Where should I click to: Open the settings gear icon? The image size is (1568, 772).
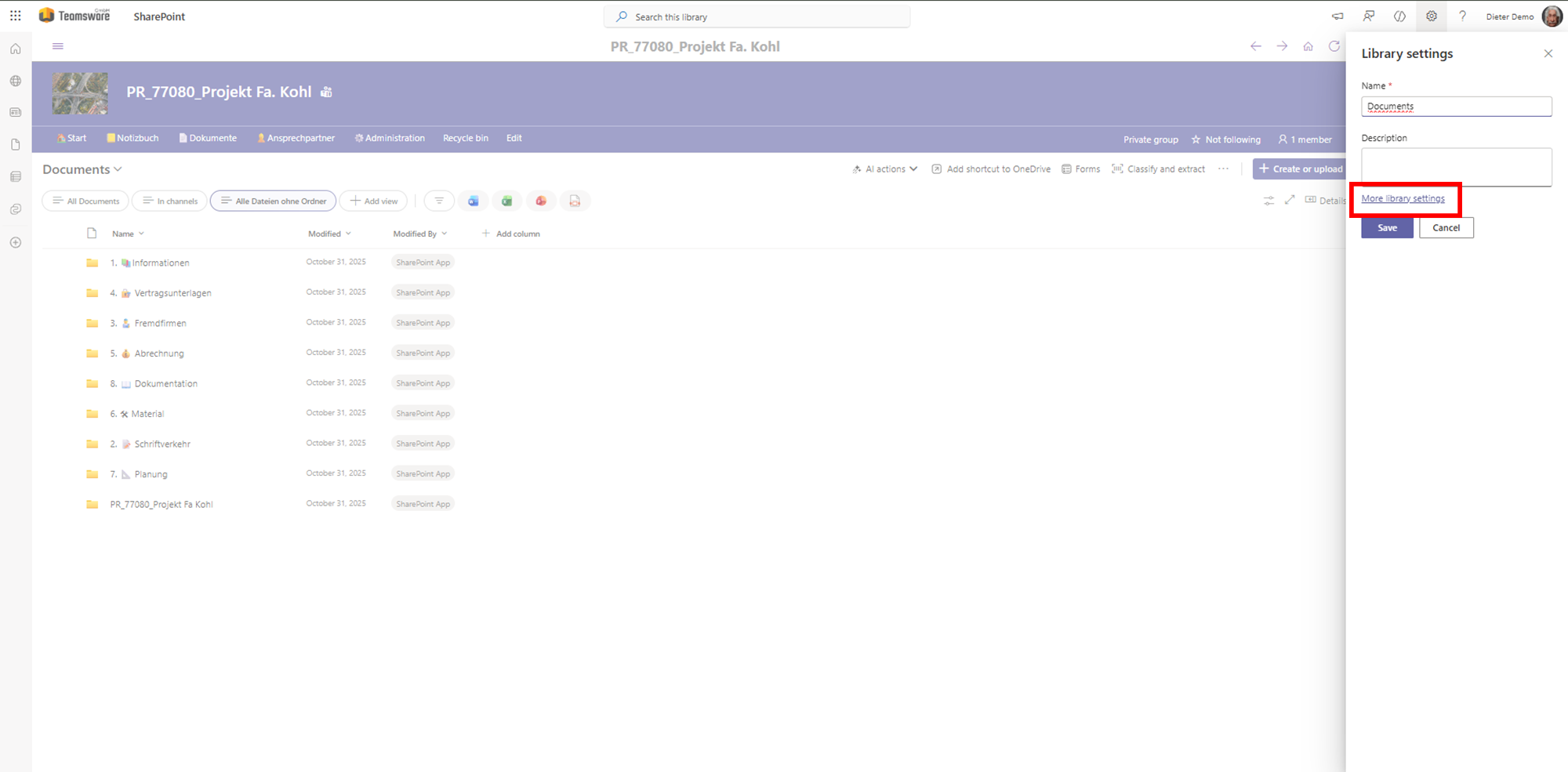pyautogui.click(x=1431, y=16)
